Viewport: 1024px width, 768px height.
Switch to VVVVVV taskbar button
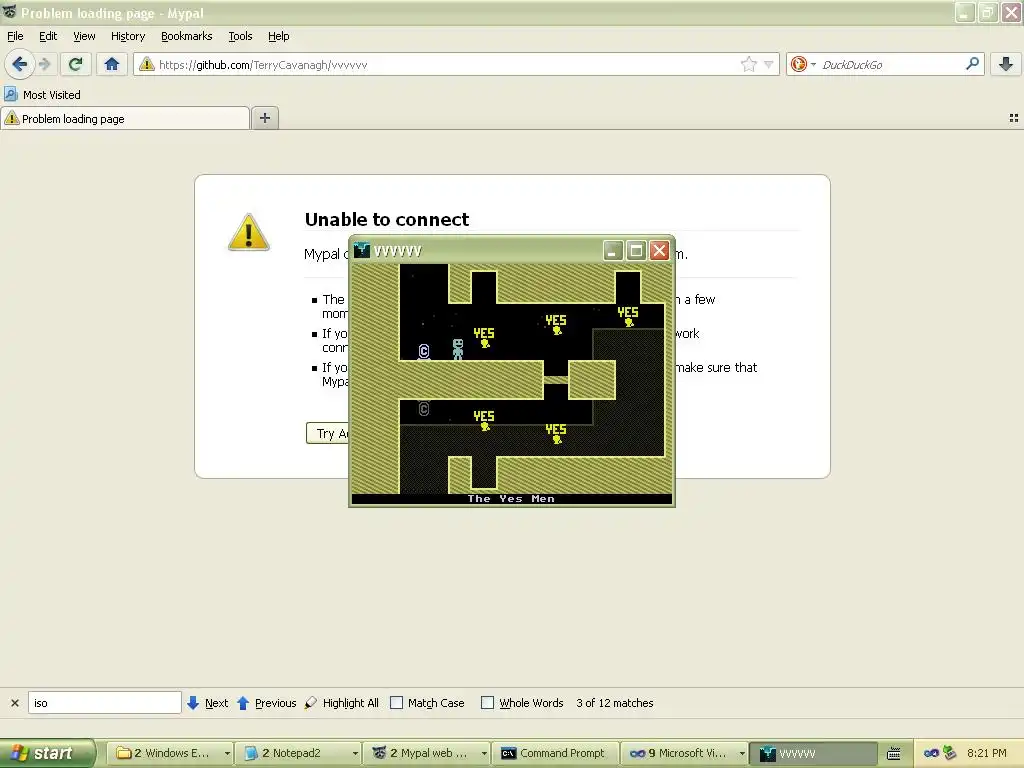click(x=812, y=753)
